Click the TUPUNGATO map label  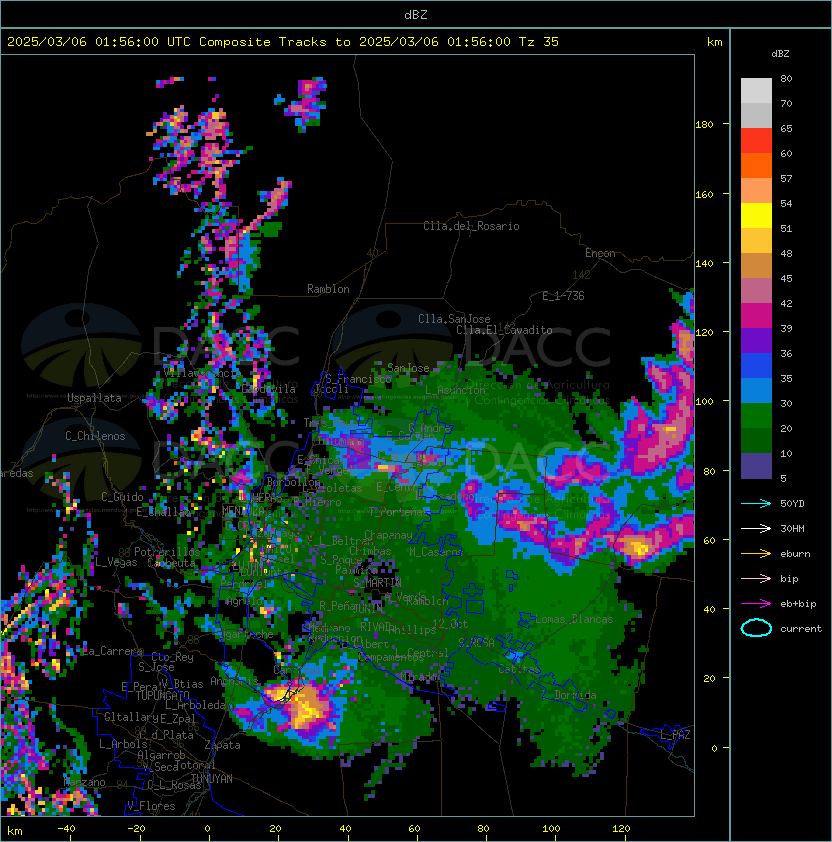[162, 695]
